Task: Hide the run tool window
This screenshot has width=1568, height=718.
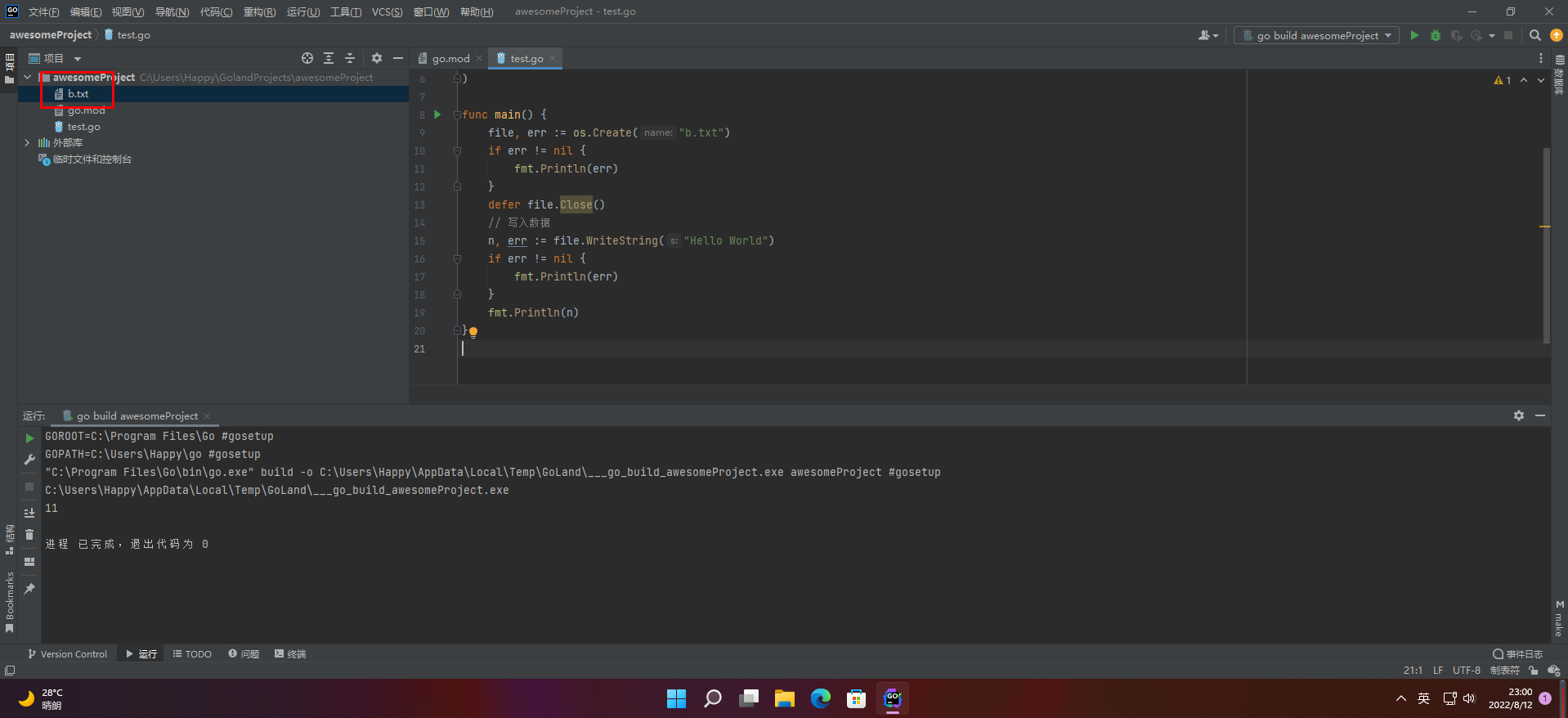Action: [1540, 415]
